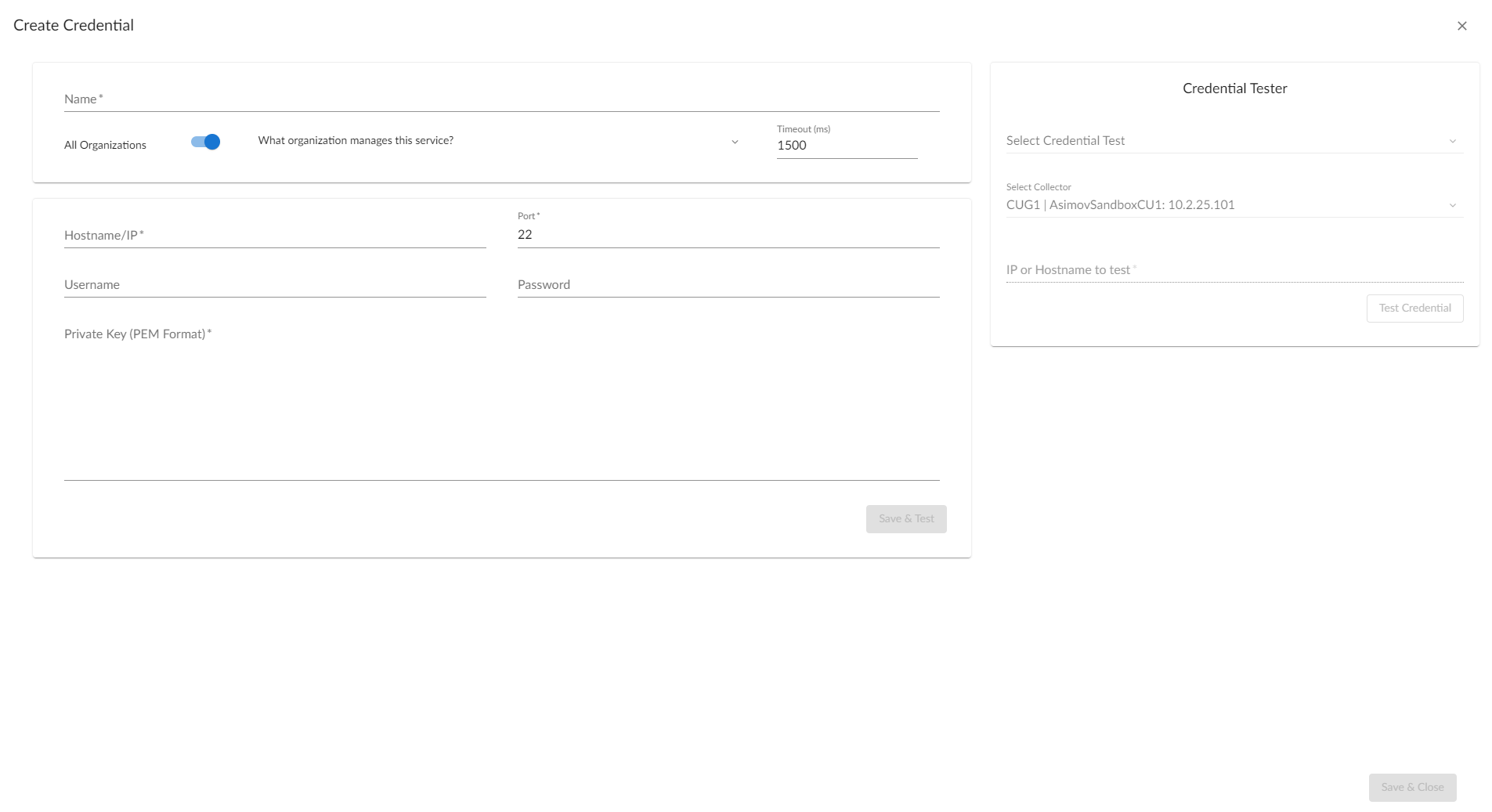
Task: Click the Port field showing 22
Action: coord(727,235)
